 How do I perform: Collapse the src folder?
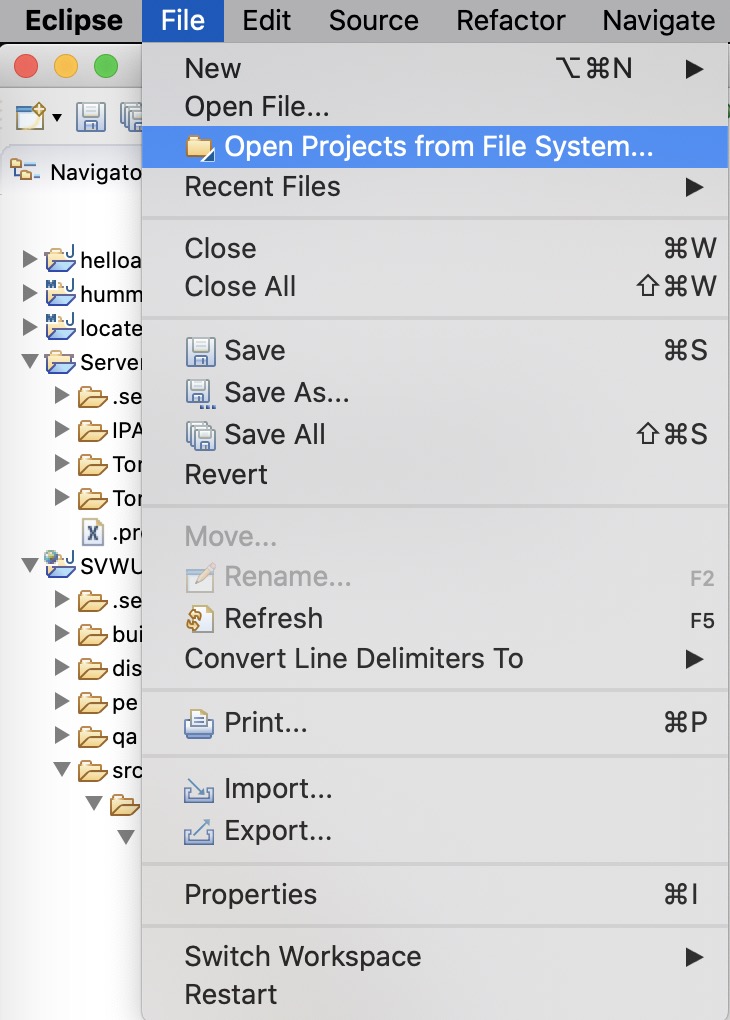point(62,769)
